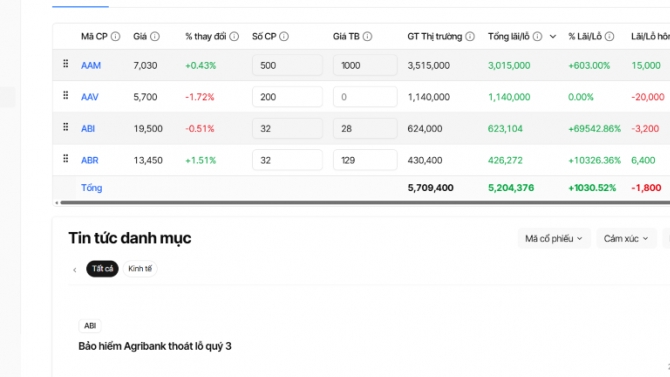The height and width of the screenshot is (377, 670).
Task: Click Số CP field with 200 for AAV
Action: (288, 97)
